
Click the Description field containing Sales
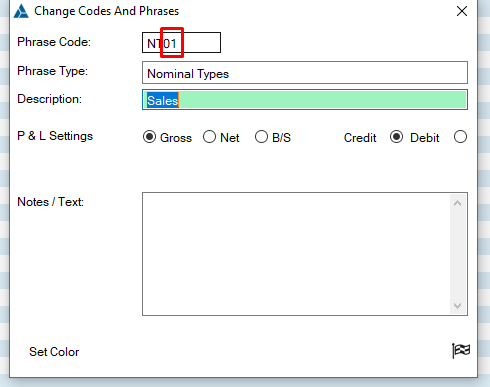coord(305,100)
